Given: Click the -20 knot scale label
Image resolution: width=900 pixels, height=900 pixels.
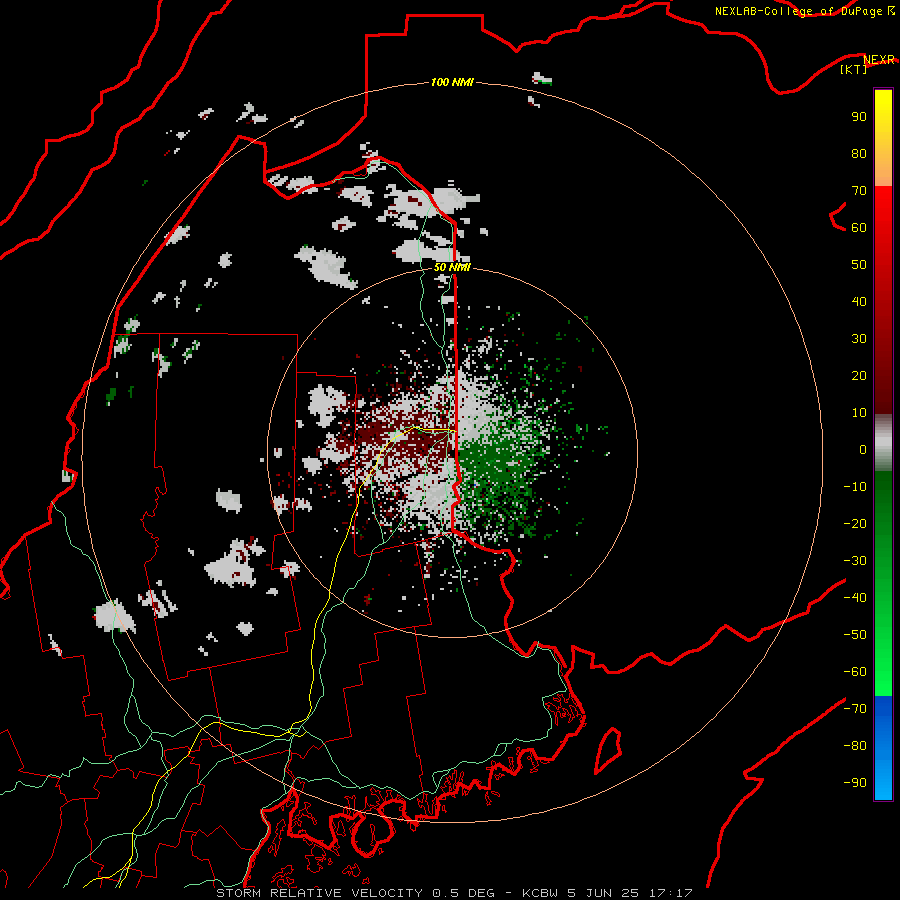Looking at the screenshot, I should pos(855,523).
